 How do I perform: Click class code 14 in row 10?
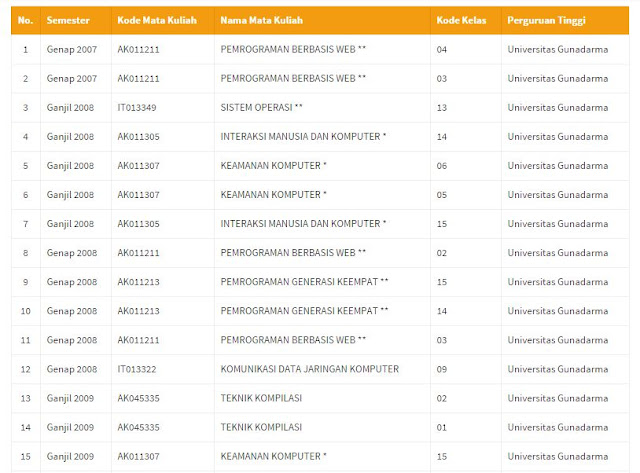442,311
